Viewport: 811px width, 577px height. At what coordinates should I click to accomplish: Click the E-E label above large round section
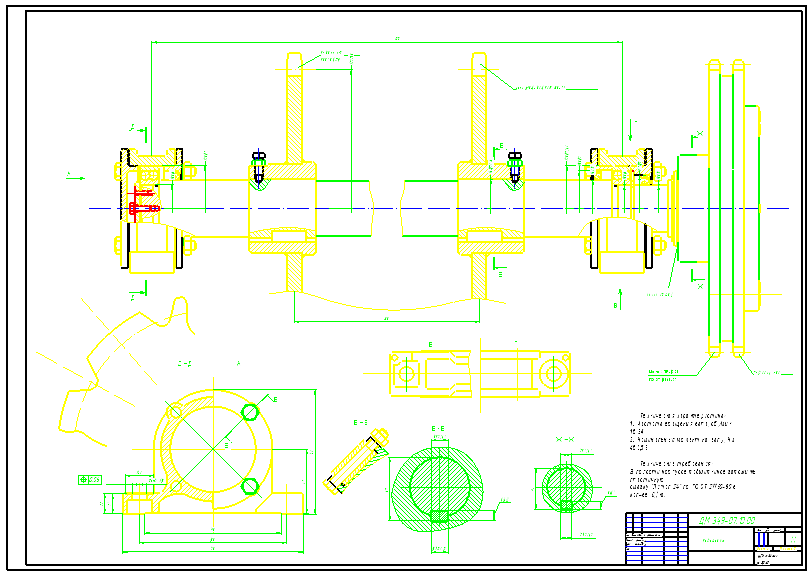pyautogui.click(x=438, y=429)
